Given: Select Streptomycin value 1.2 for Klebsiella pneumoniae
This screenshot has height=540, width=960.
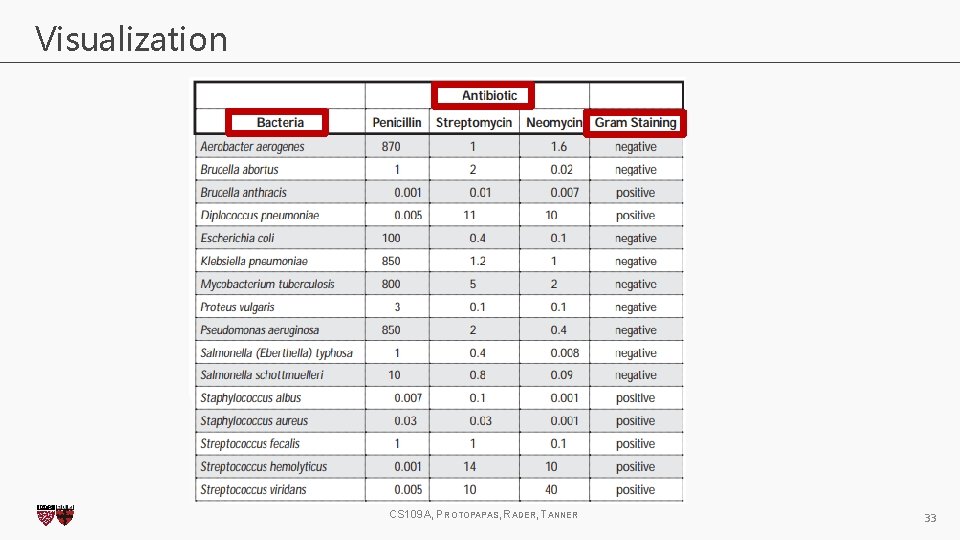Looking at the screenshot, I should coord(478,261).
